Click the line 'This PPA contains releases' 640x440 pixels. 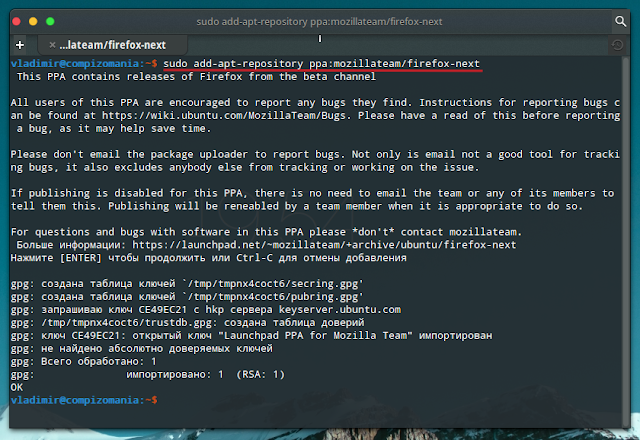click(x=196, y=77)
